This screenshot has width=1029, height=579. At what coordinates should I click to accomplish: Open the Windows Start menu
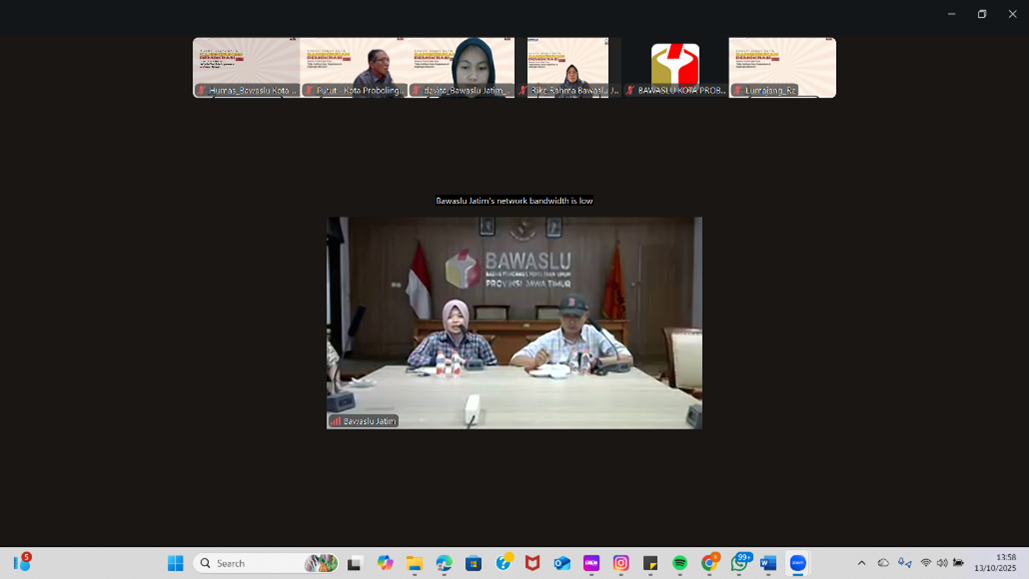pos(175,563)
